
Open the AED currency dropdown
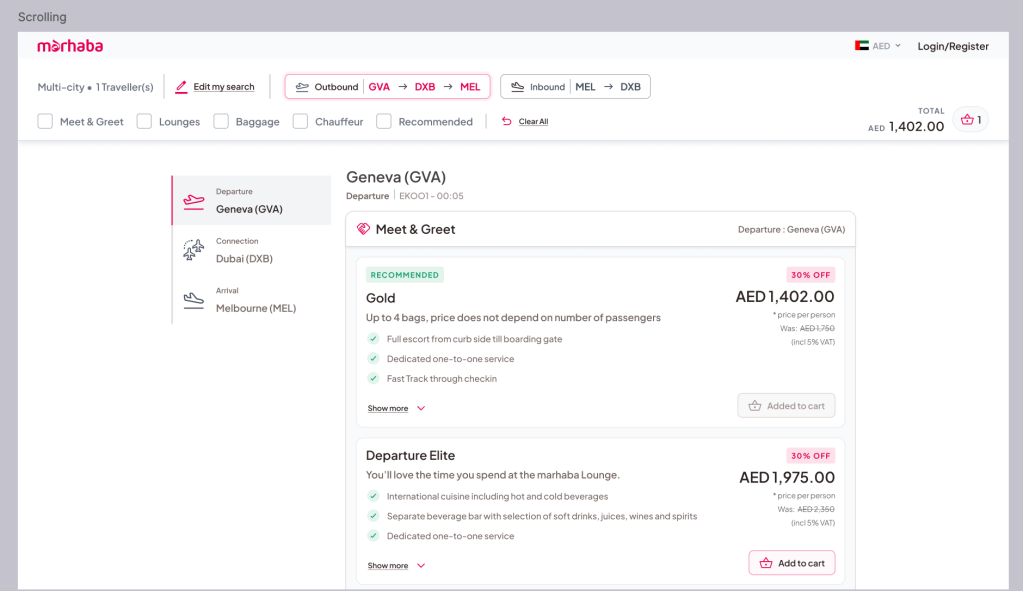(x=879, y=46)
